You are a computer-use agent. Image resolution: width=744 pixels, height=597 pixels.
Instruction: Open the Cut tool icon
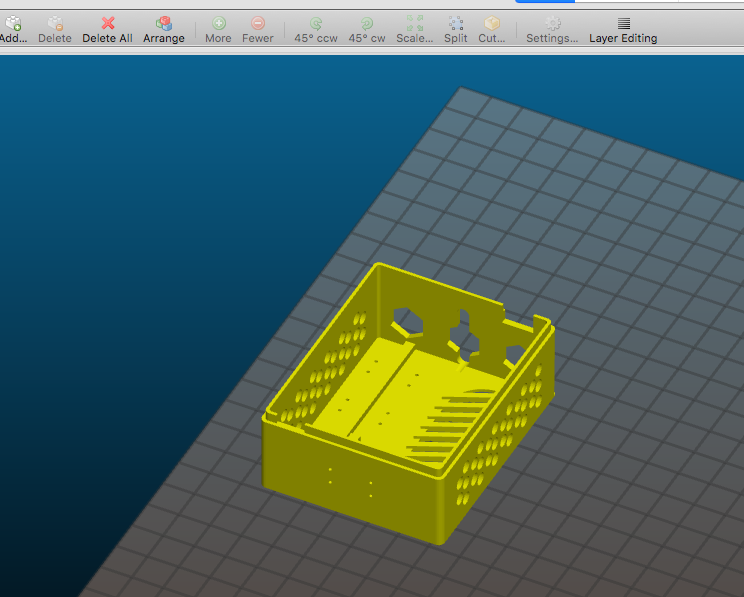(492, 23)
